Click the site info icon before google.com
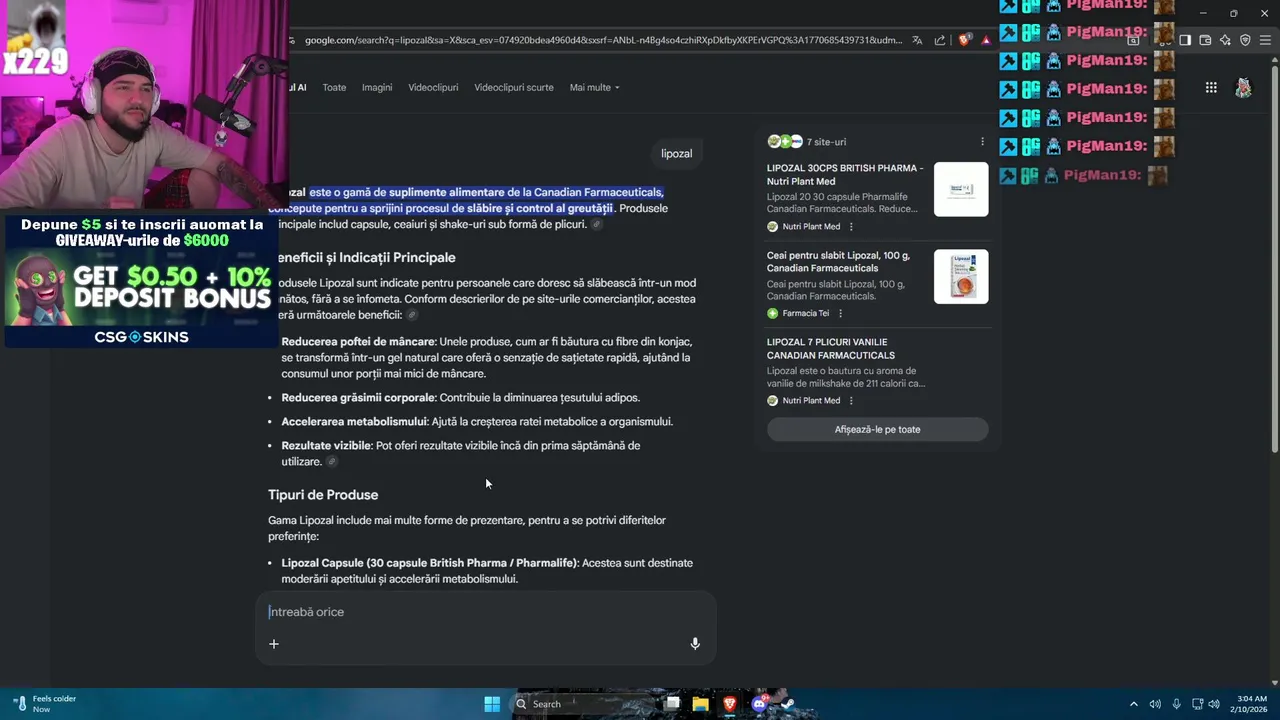The width and height of the screenshot is (1280, 720). pos(292,40)
